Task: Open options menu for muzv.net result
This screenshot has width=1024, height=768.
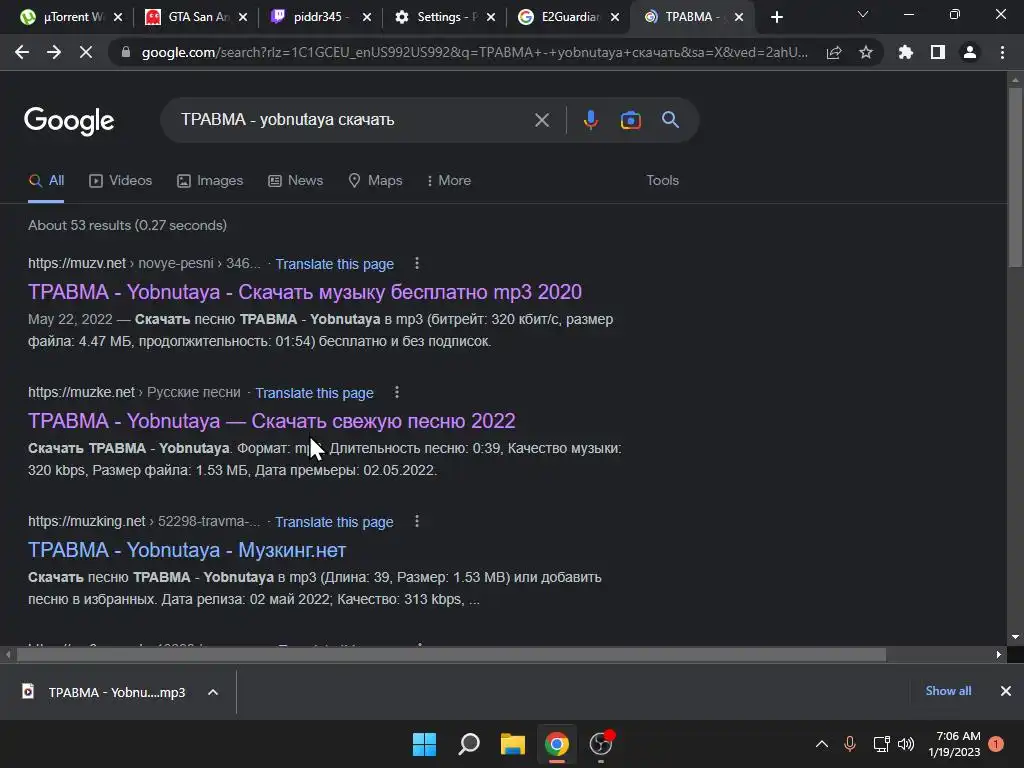Action: click(417, 263)
